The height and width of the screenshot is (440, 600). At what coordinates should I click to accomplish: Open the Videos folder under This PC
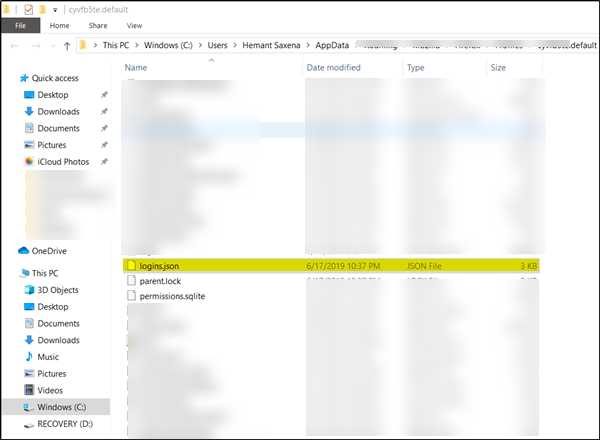click(50, 391)
